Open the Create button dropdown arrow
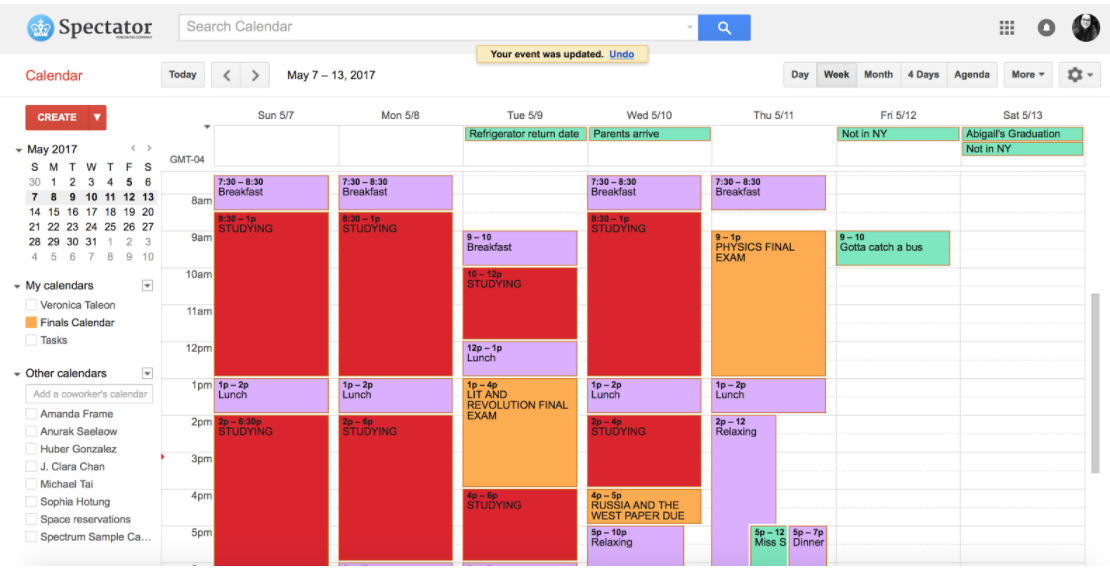This screenshot has width=1110, height=572. point(97,117)
